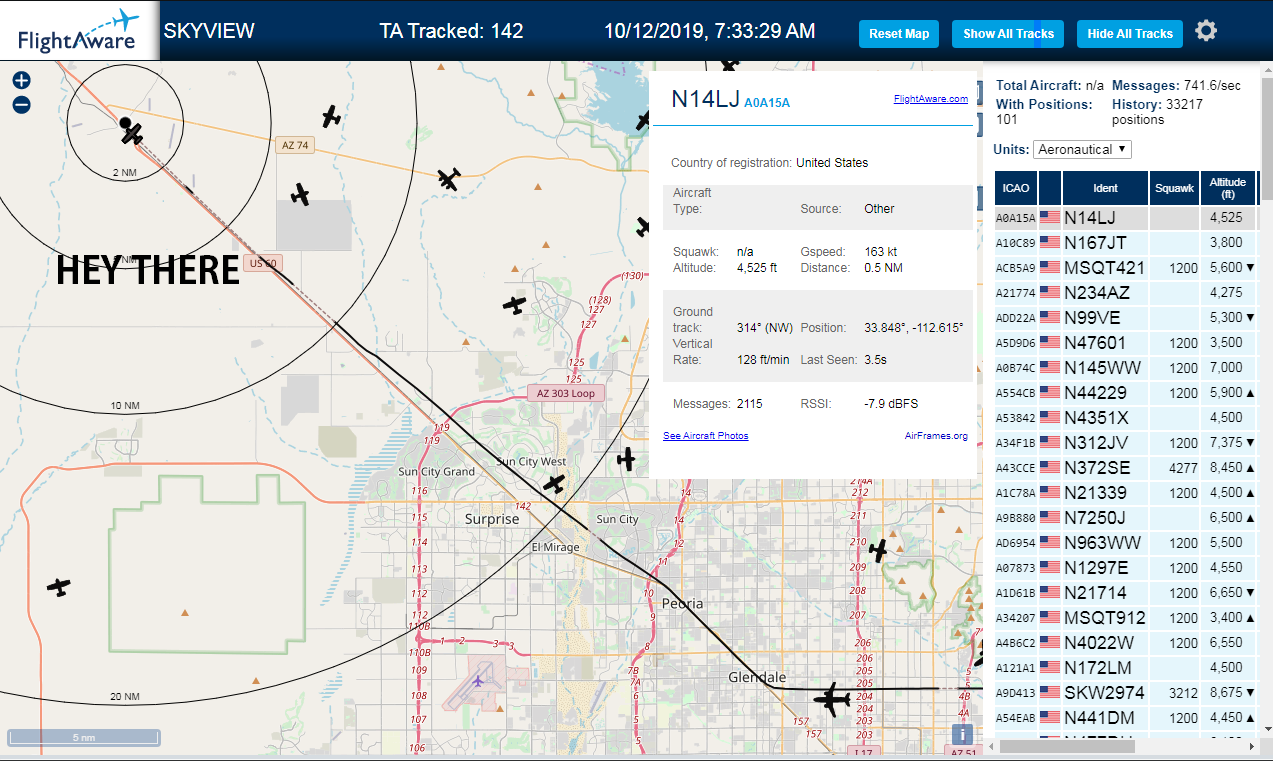1273x761 pixels.
Task: Click the 5 nm map scale bar
Action: coord(84,738)
